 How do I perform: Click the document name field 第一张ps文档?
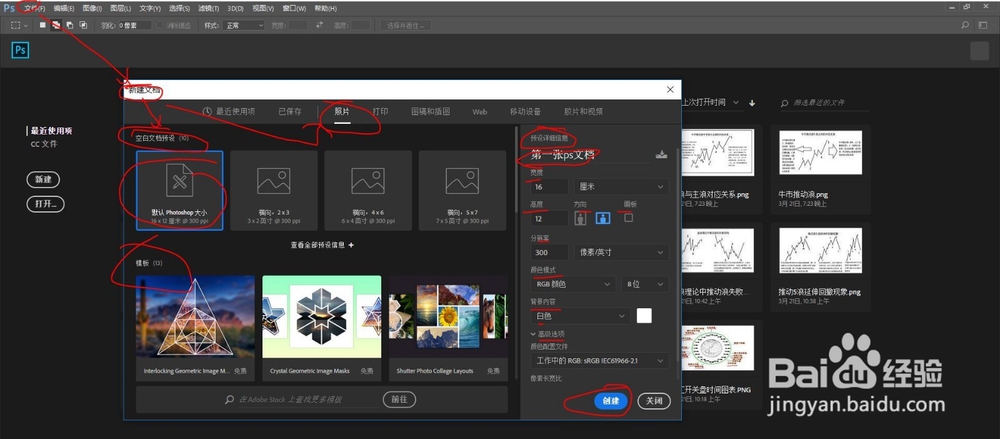pyautogui.click(x=590, y=154)
